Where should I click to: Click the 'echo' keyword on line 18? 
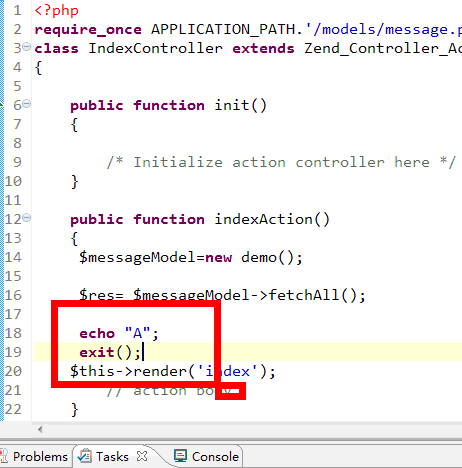point(97,334)
